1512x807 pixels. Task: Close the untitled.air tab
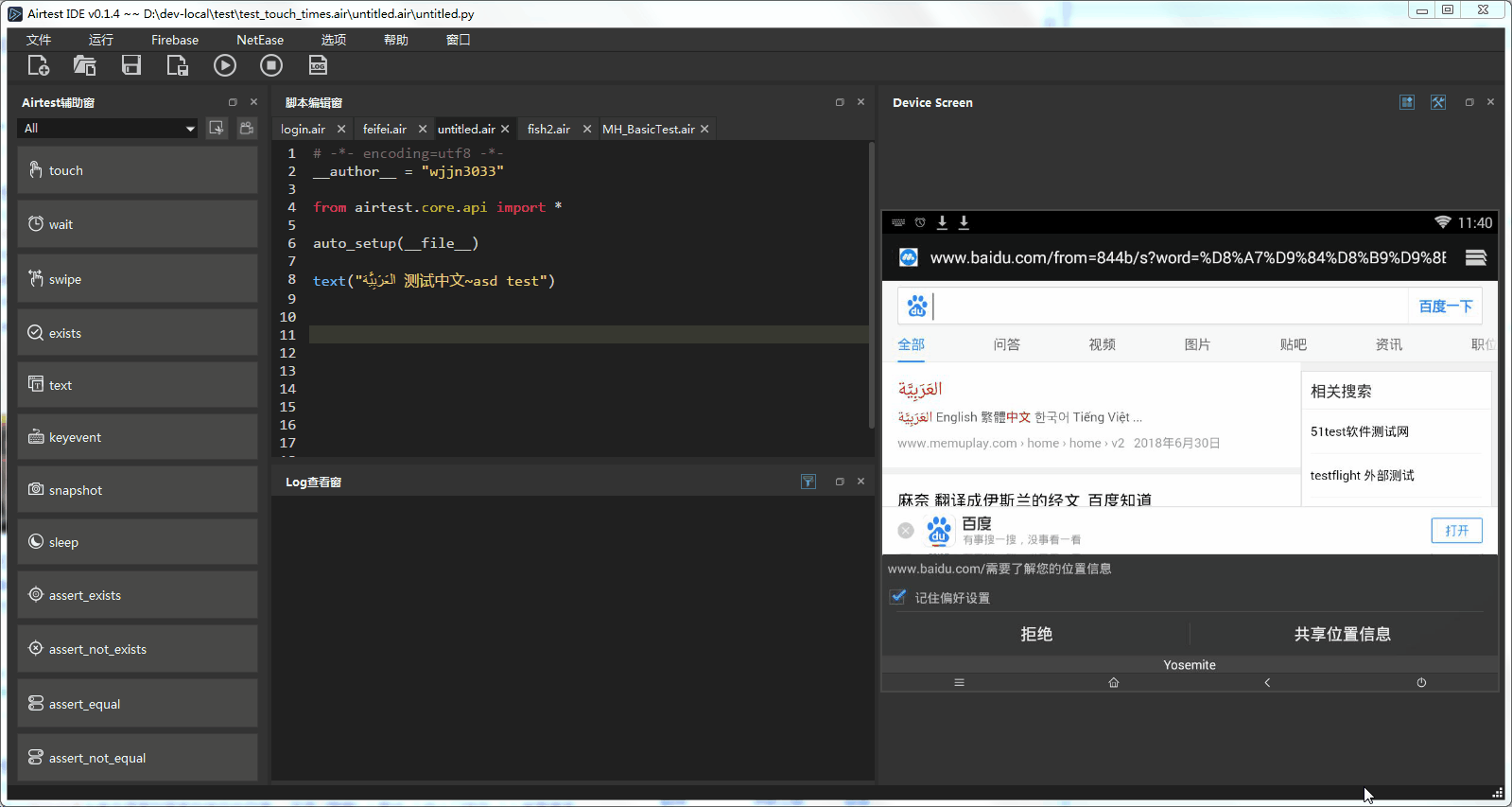pyautogui.click(x=505, y=129)
